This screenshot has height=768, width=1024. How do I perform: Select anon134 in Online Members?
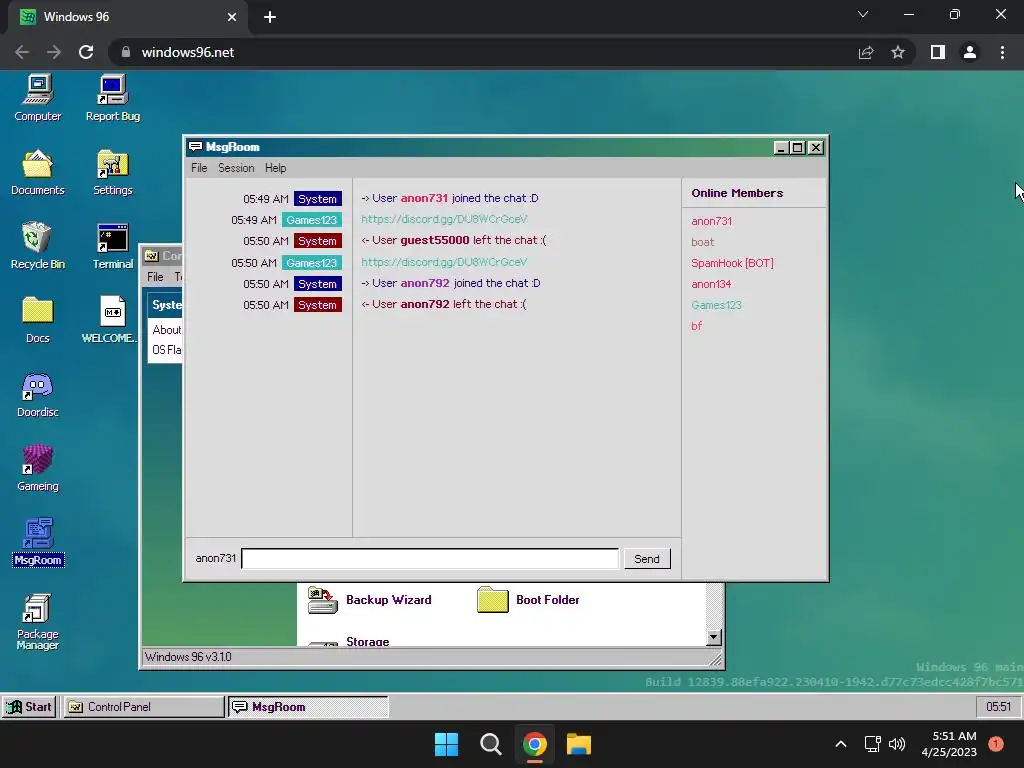711,284
